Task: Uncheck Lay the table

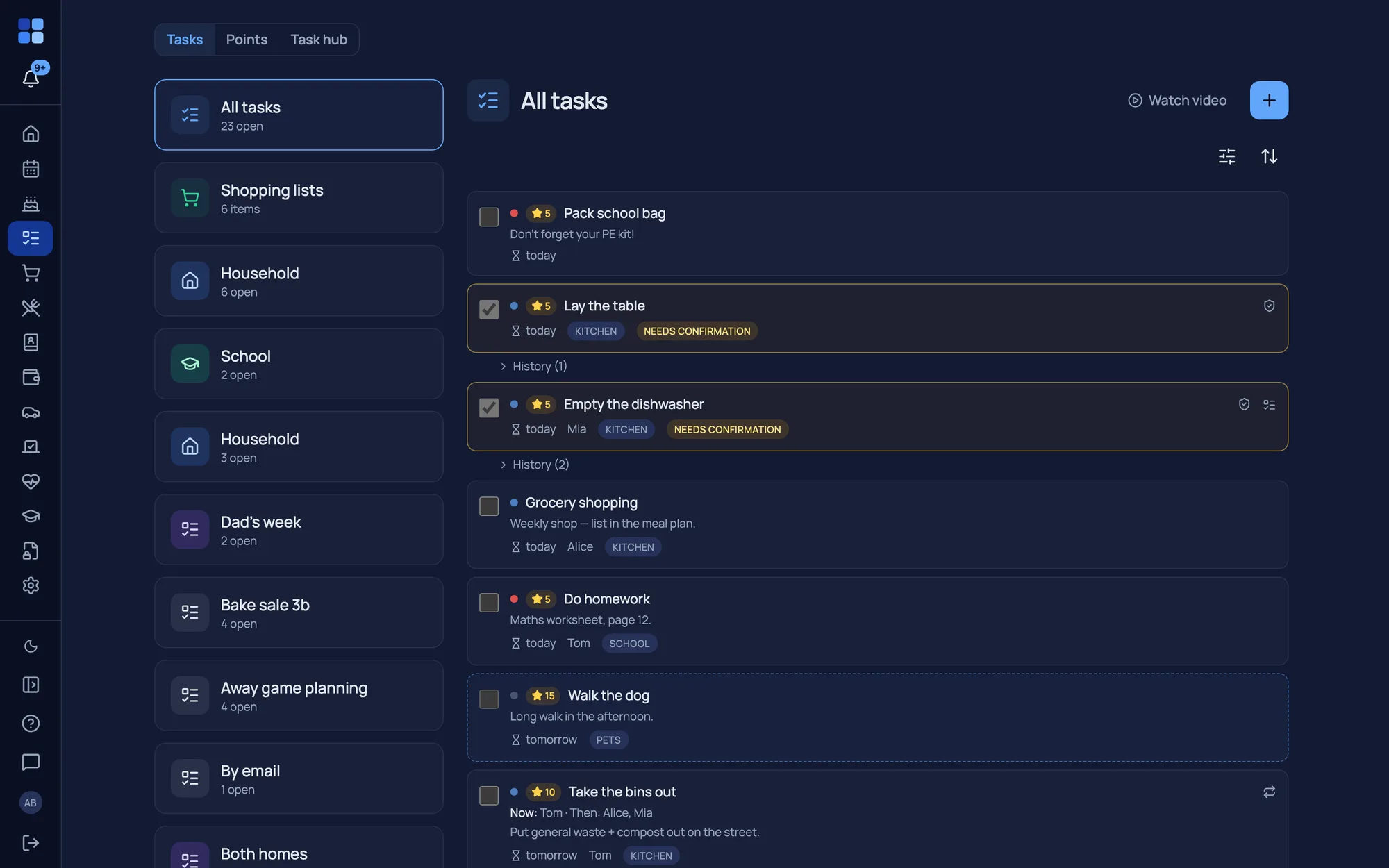Action: [x=489, y=309]
